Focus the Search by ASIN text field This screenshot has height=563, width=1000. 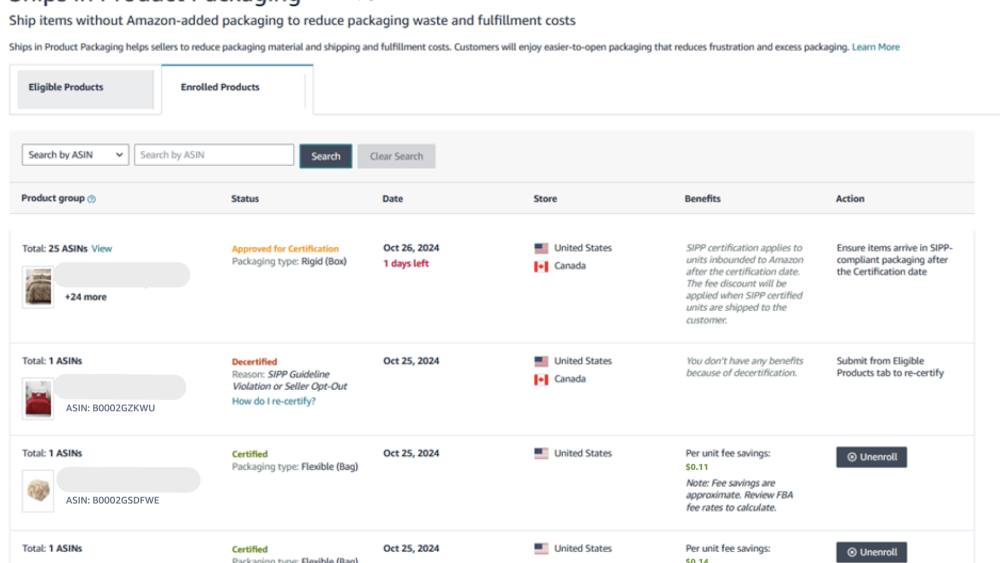tap(214, 155)
